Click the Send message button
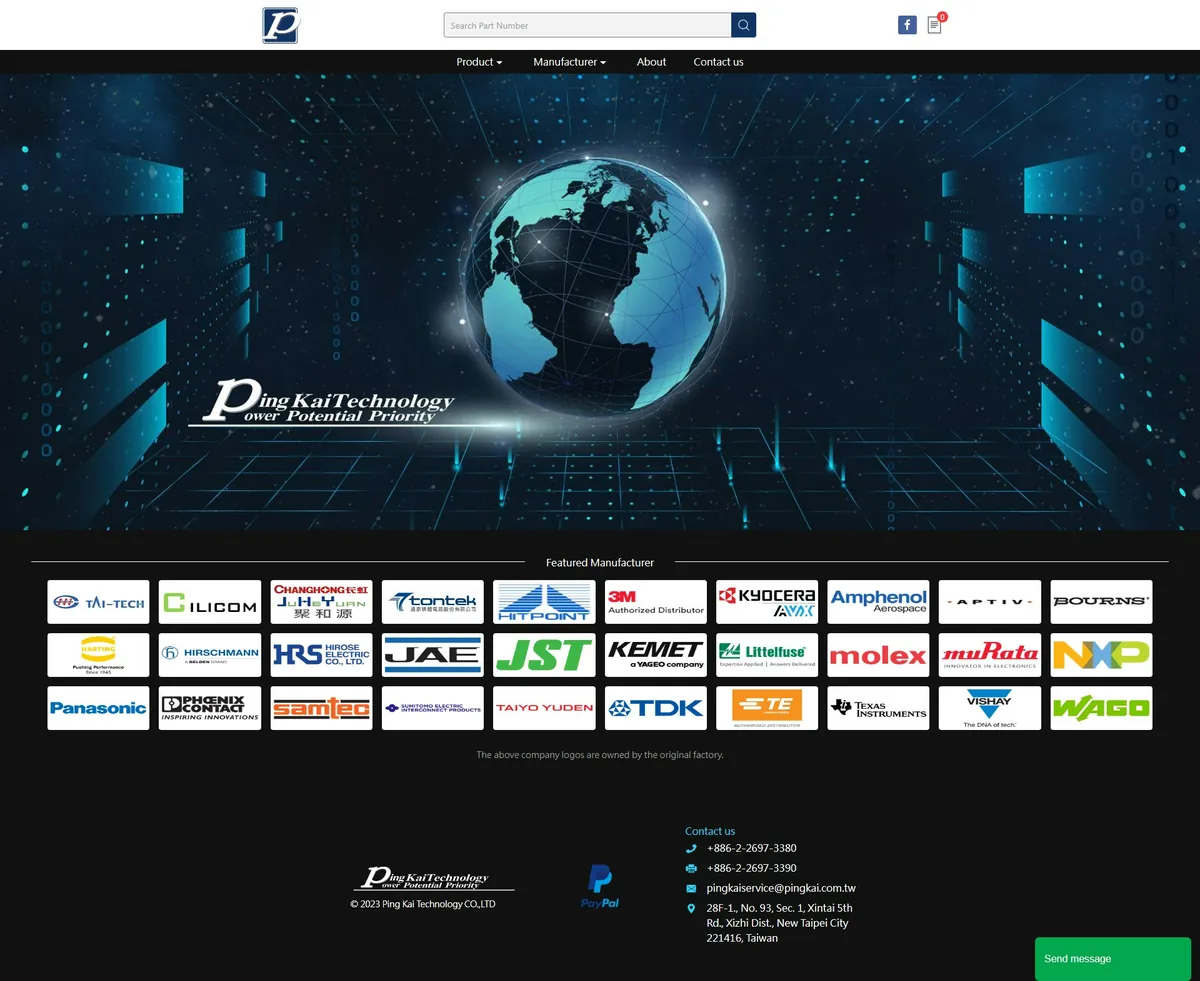Screen dimensions: 1200x981 (1112, 958)
